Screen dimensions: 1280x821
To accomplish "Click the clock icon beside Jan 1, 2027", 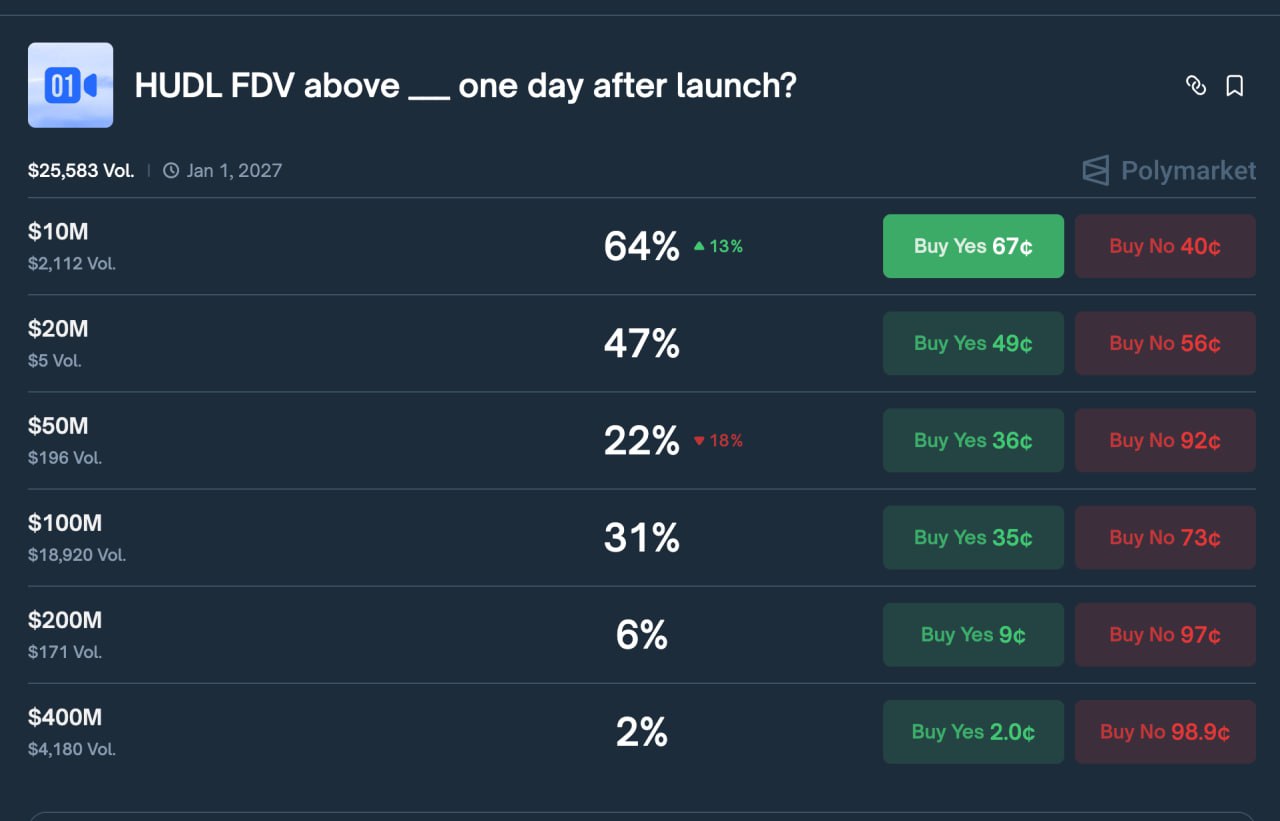I will point(171,171).
